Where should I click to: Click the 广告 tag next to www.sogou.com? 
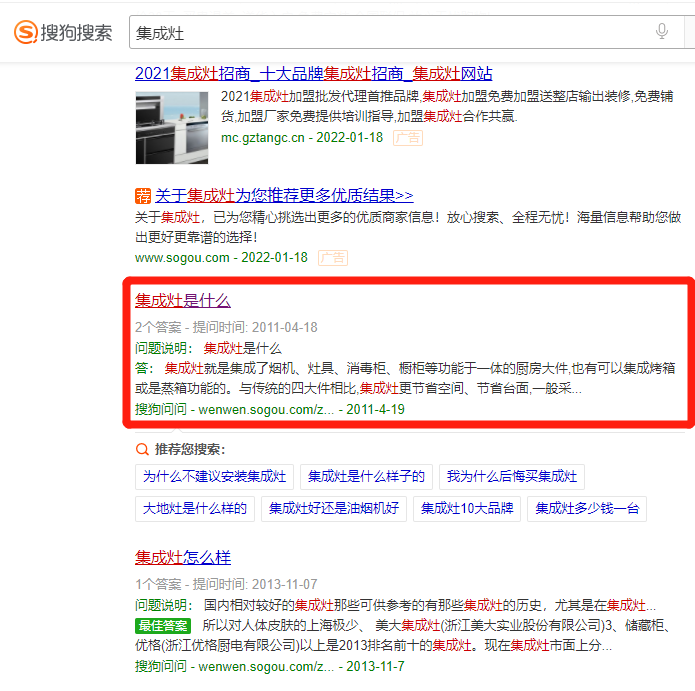point(333,258)
